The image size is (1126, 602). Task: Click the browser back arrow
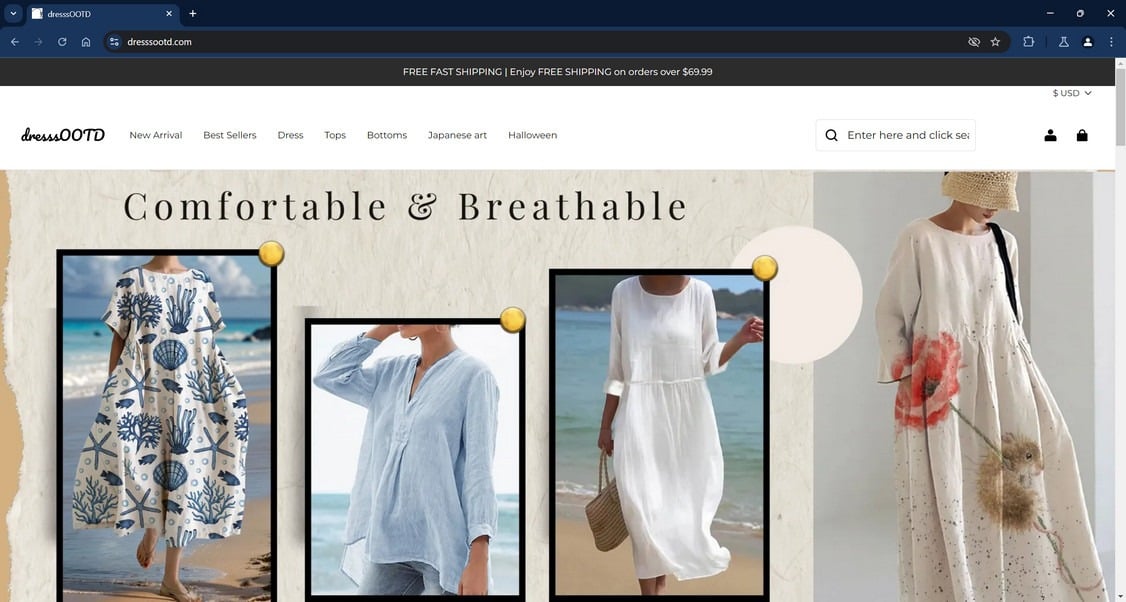click(14, 42)
